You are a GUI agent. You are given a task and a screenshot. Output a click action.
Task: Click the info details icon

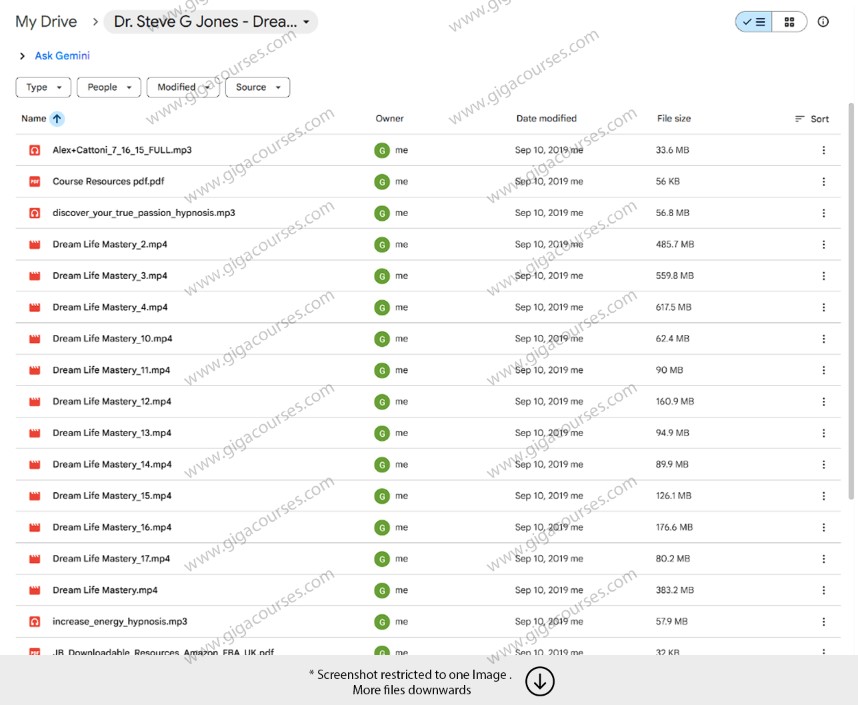(x=823, y=22)
